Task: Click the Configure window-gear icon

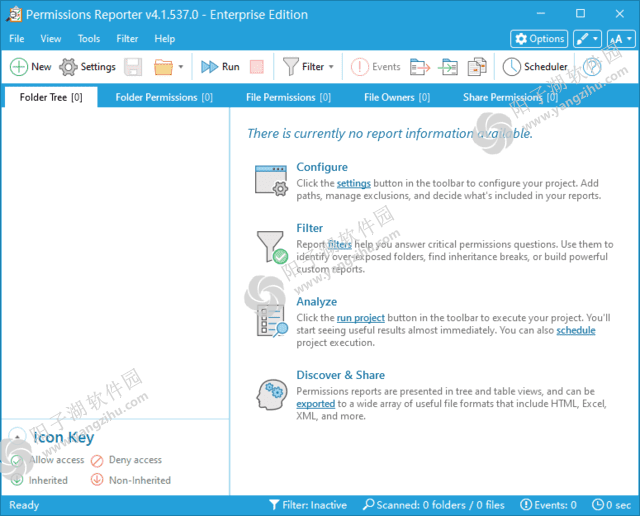Action: 271,180
